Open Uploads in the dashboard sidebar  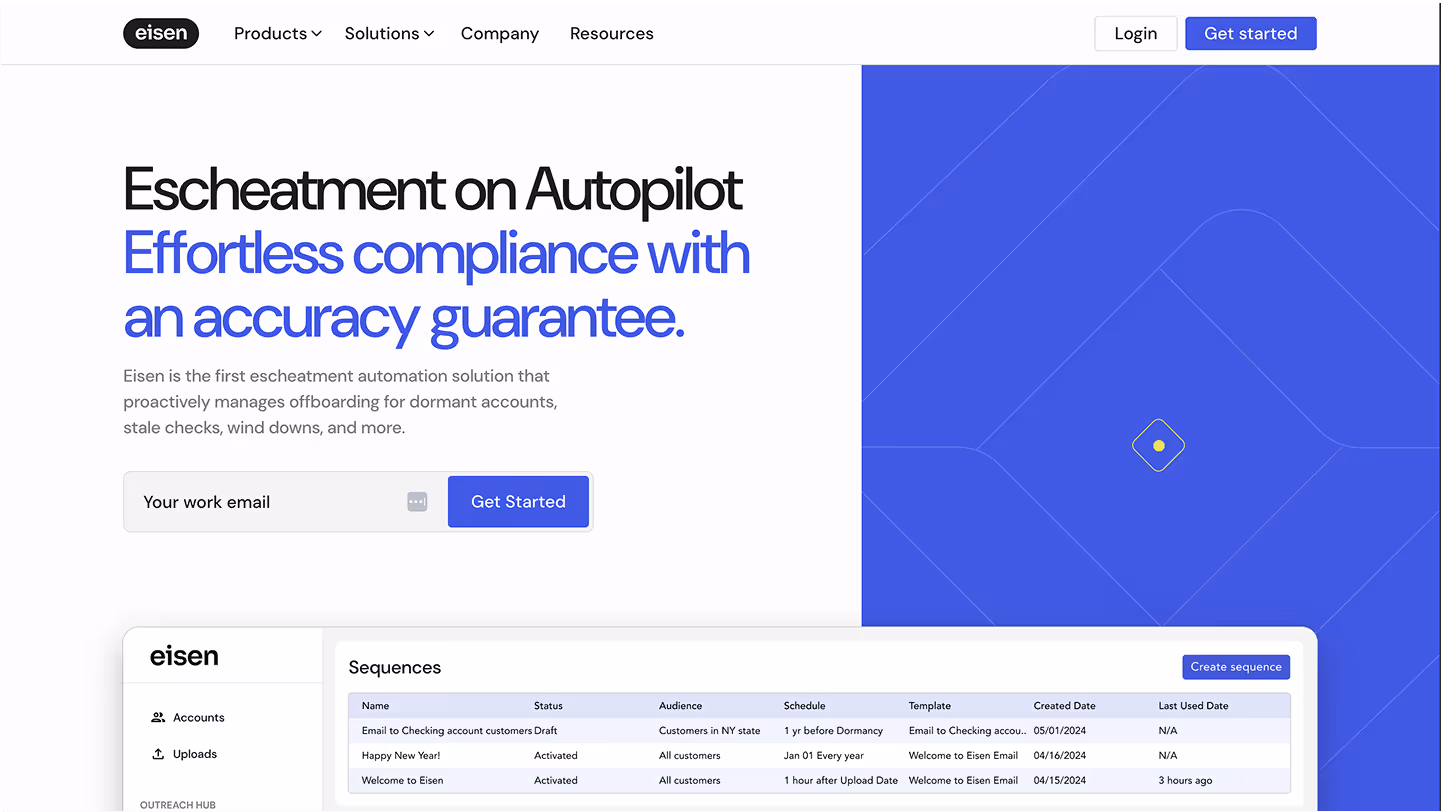coord(195,754)
